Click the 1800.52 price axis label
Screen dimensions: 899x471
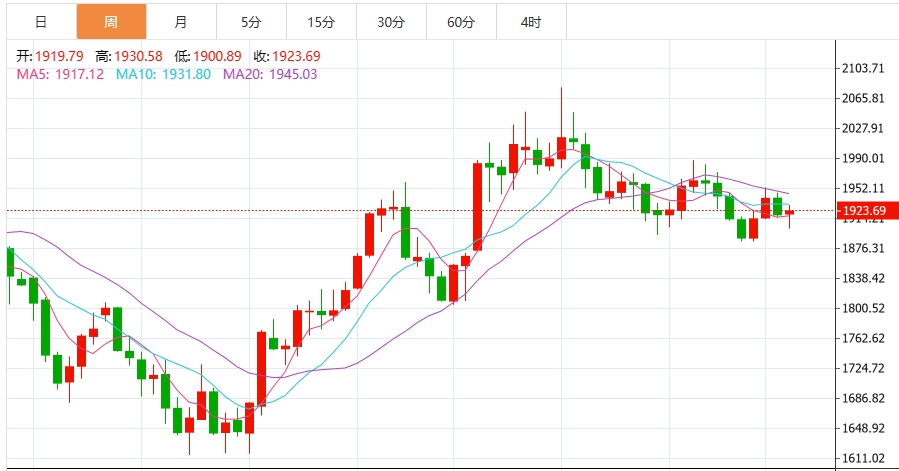click(x=863, y=308)
